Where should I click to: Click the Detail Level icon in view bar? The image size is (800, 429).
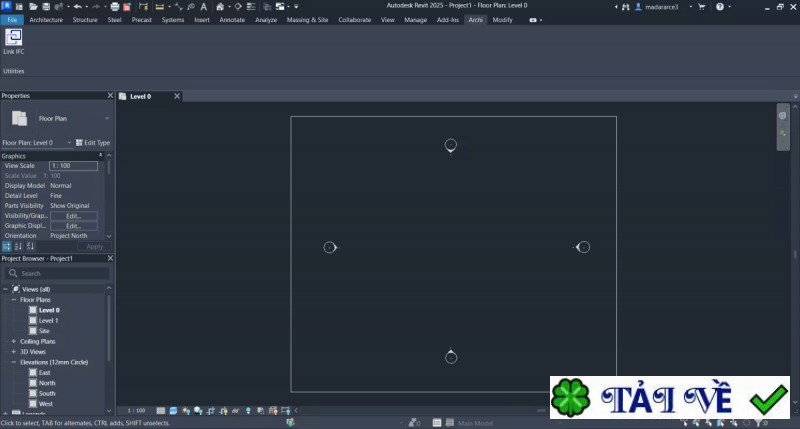tap(161, 411)
